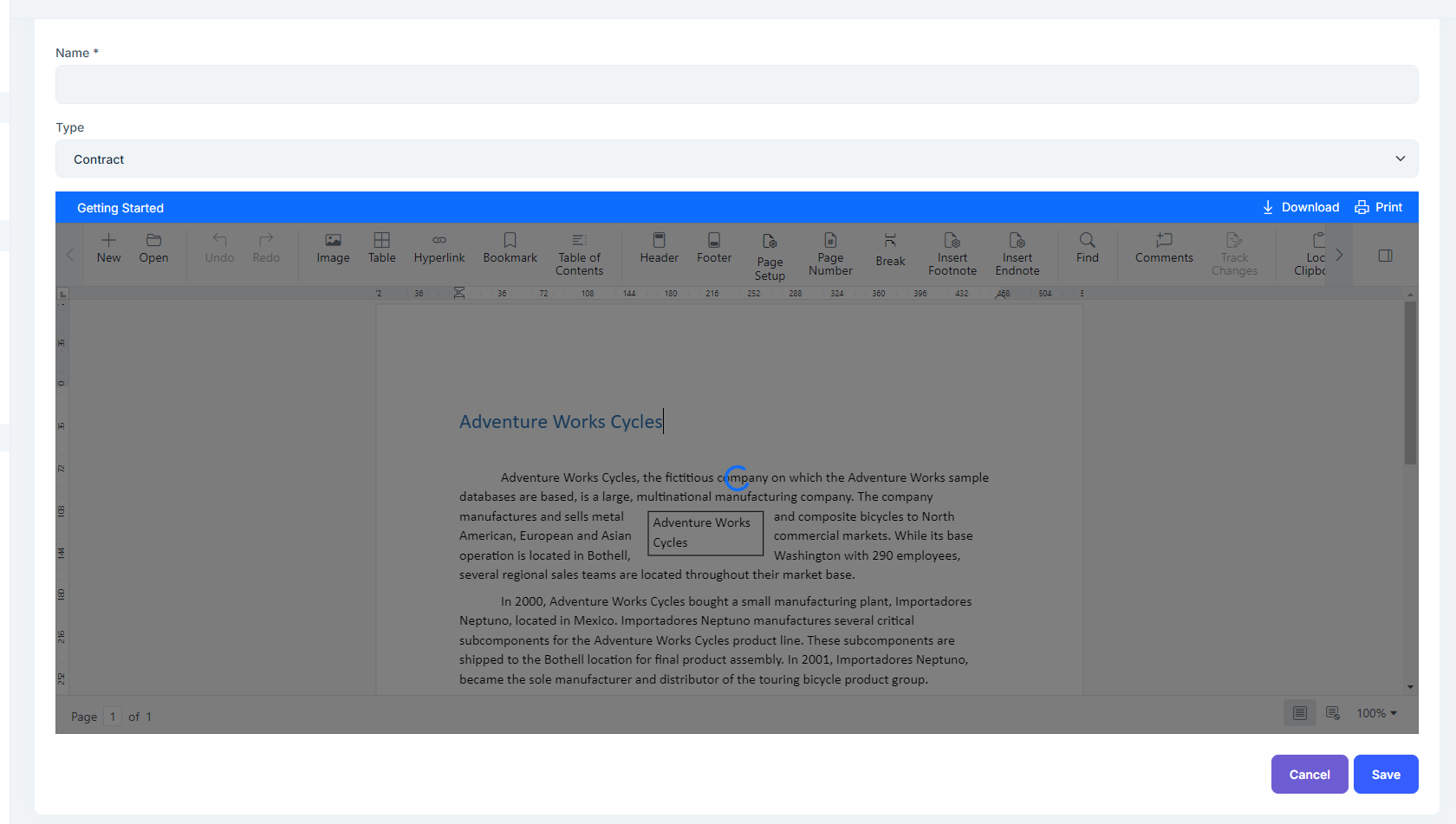This screenshot has width=1456, height=824.
Task: Open the Header editing tool
Action: tap(659, 248)
